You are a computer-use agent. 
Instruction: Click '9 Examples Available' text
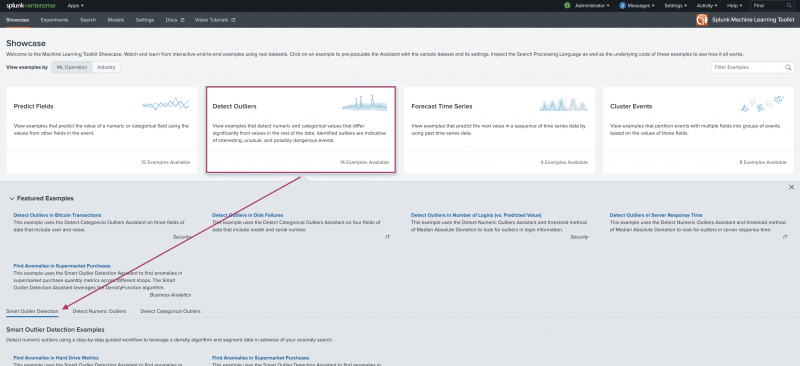(564, 162)
